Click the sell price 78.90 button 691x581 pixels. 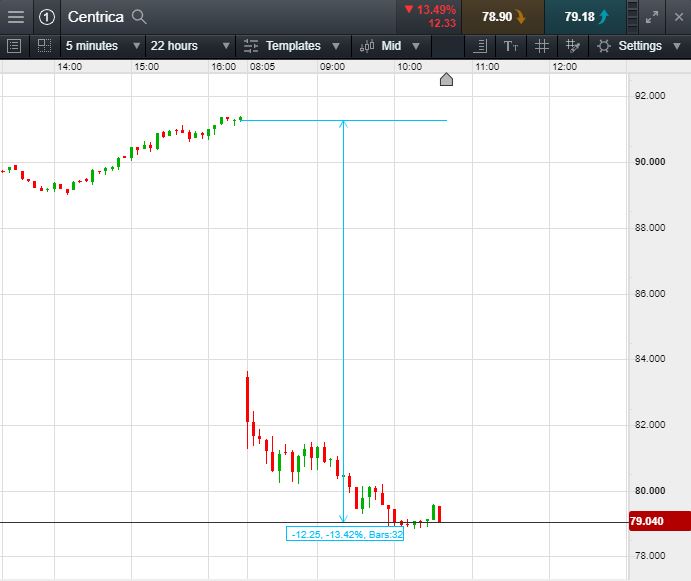503,17
